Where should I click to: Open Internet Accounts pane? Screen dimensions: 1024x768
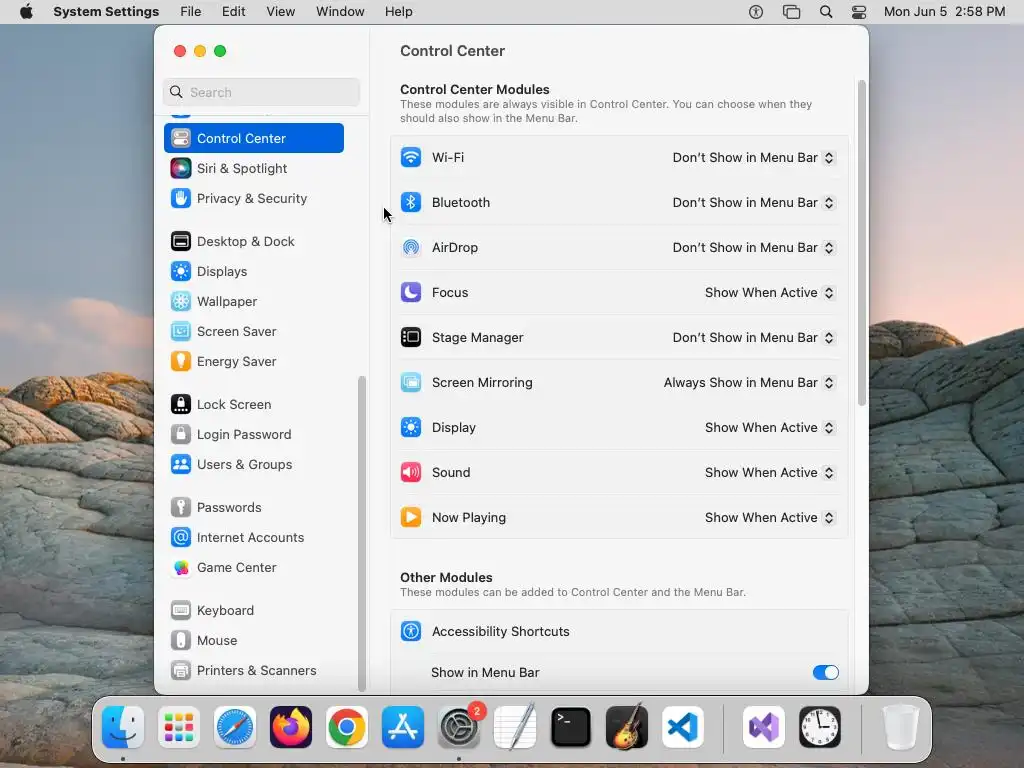click(x=253, y=538)
